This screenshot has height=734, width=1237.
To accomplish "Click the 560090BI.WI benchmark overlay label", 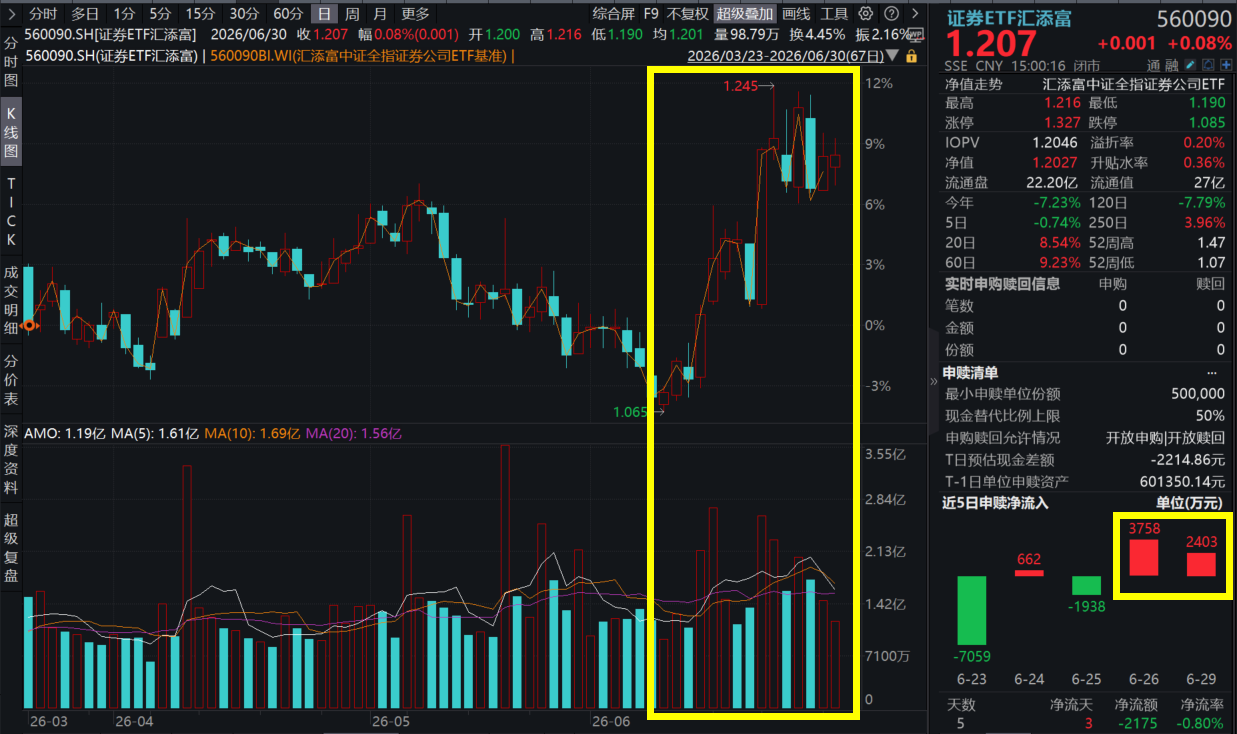I will coord(360,56).
